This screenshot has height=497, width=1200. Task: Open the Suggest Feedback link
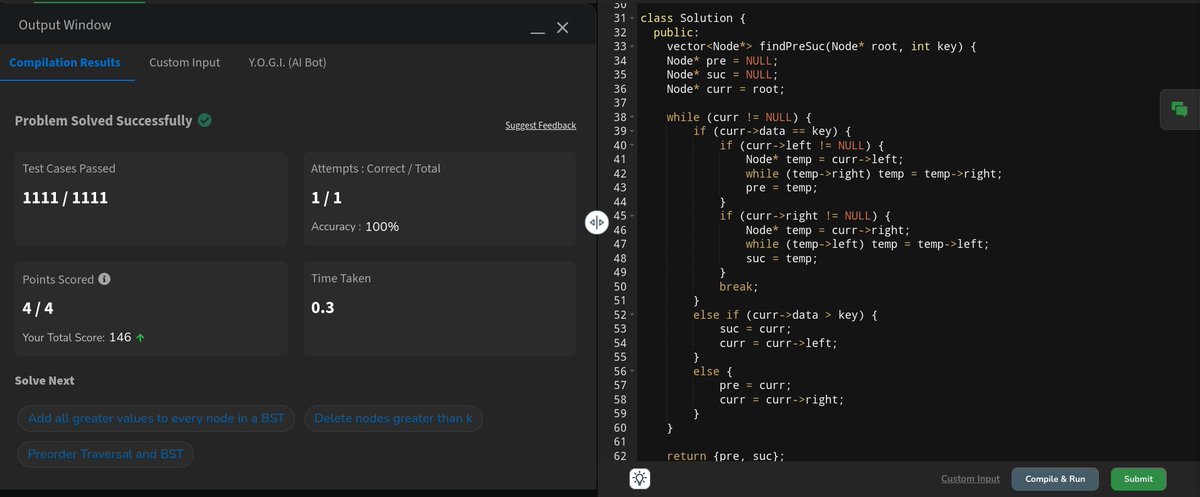541,125
